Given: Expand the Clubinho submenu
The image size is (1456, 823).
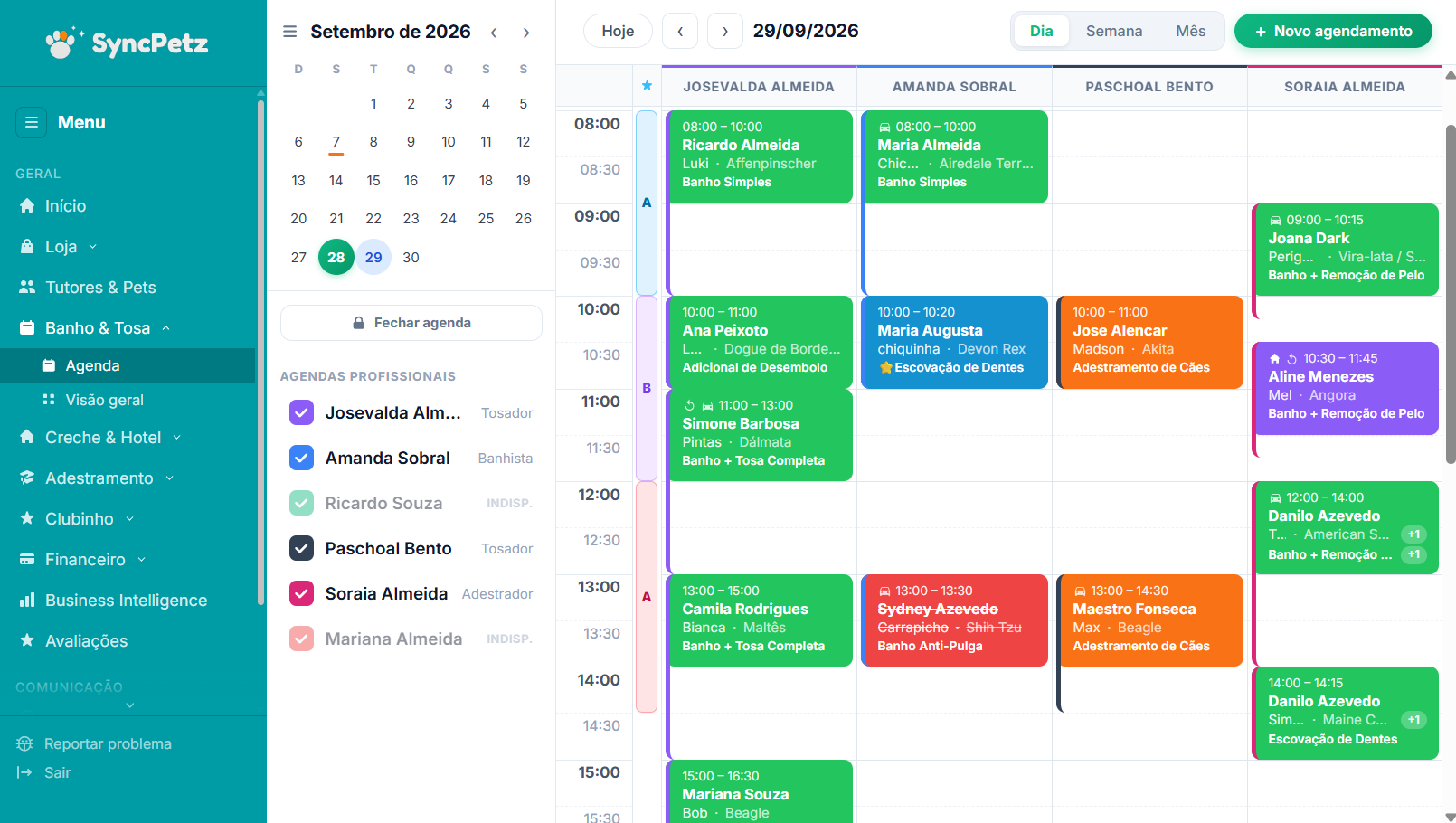Looking at the screenshot, I should tap(129, 519).
